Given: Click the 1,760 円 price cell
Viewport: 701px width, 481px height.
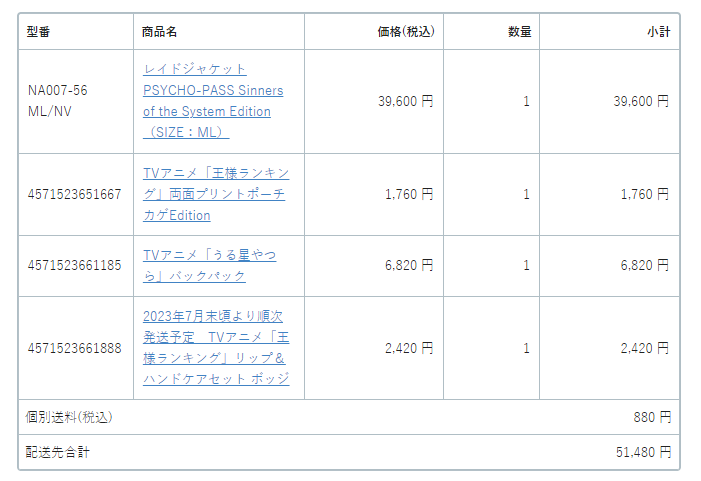Looking at the screenshot, I should coord(409,194).
